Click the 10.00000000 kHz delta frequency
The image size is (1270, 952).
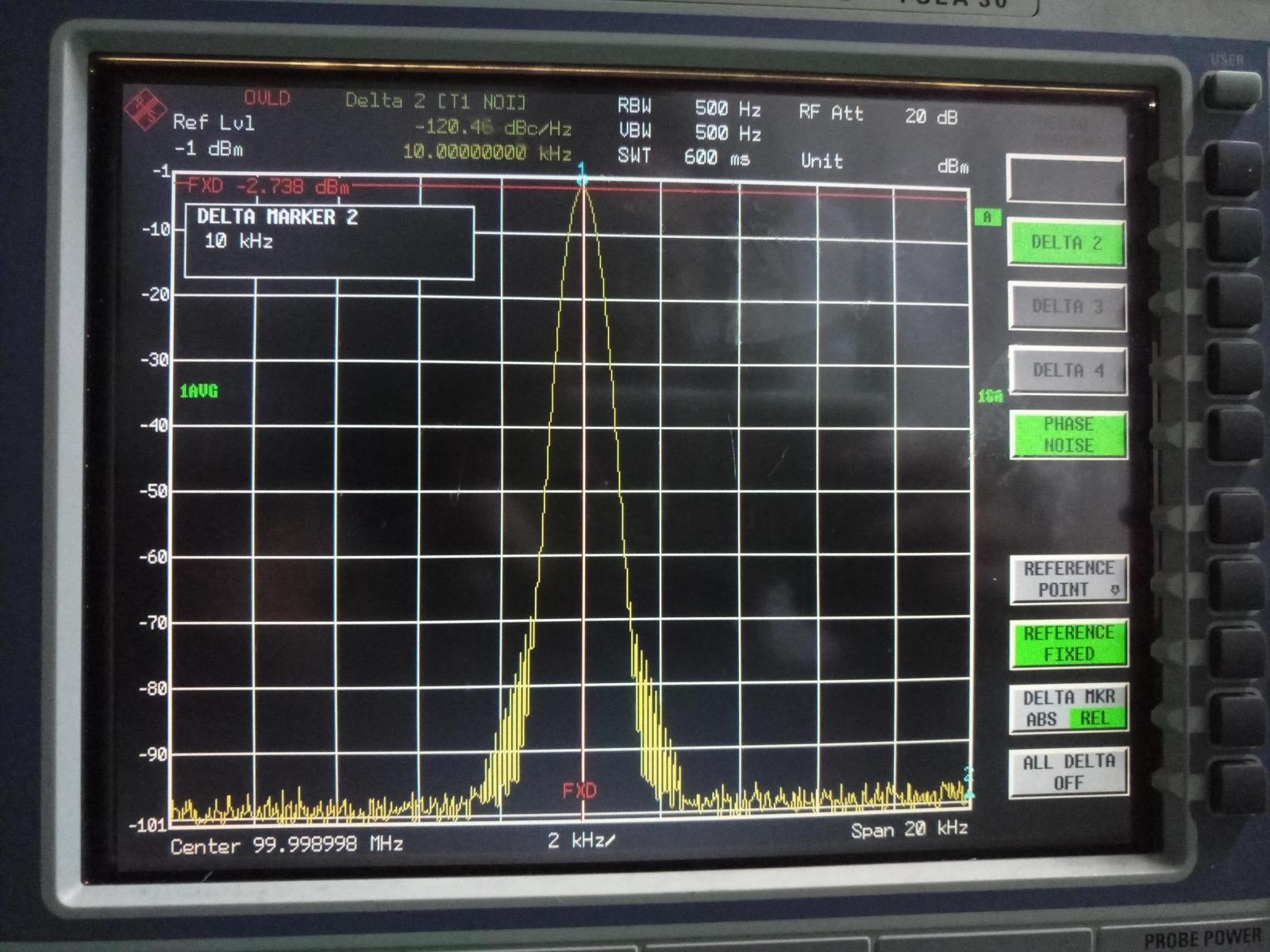click(x=487, y=152)
